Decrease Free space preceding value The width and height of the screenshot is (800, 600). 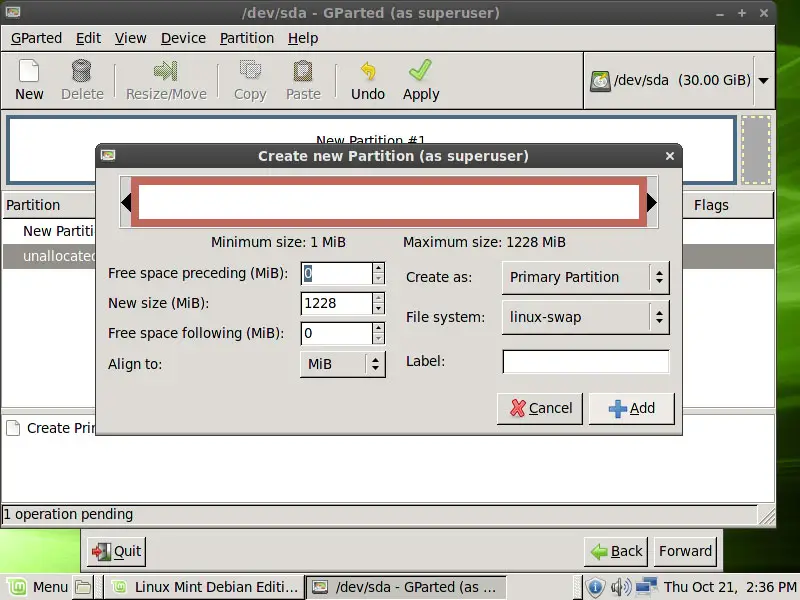(378, 279)
